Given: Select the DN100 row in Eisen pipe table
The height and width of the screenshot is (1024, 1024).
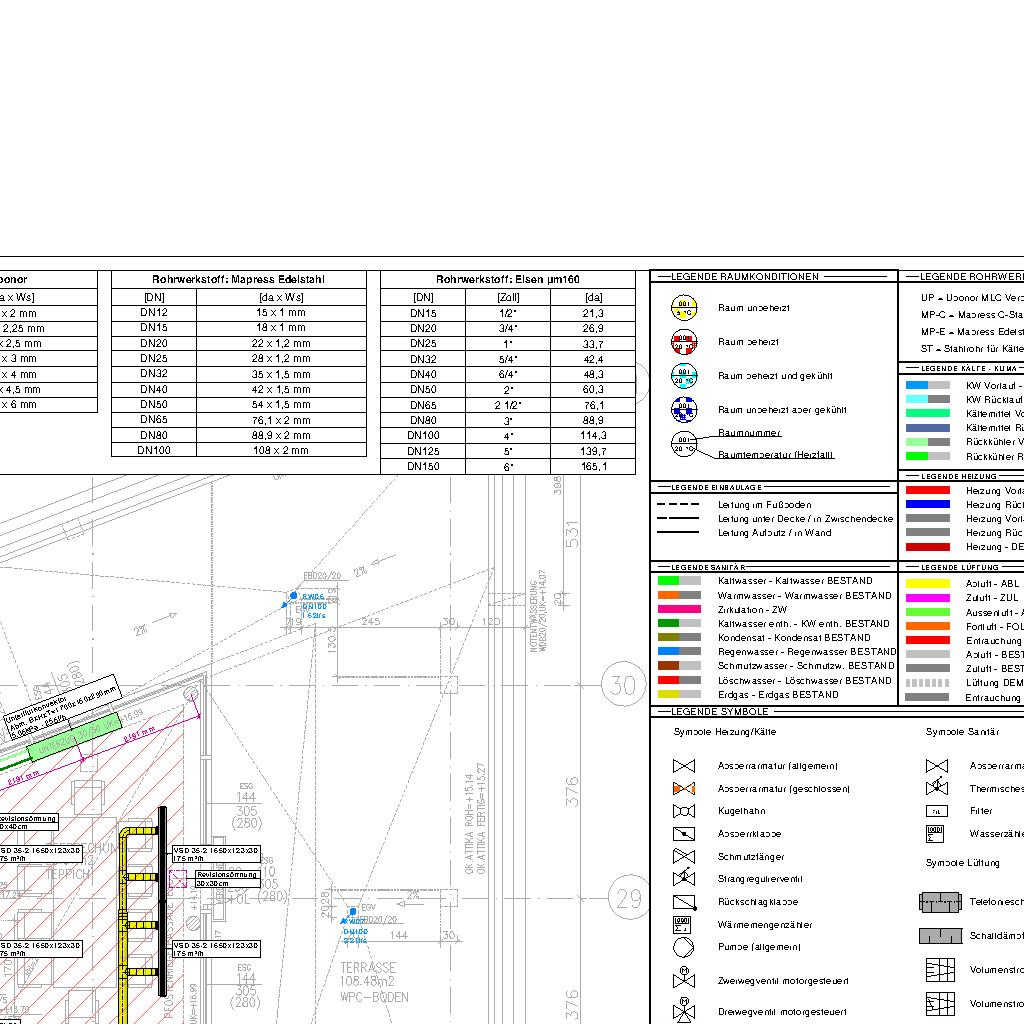Looking at the screenshot, I should tap(508, 435).
